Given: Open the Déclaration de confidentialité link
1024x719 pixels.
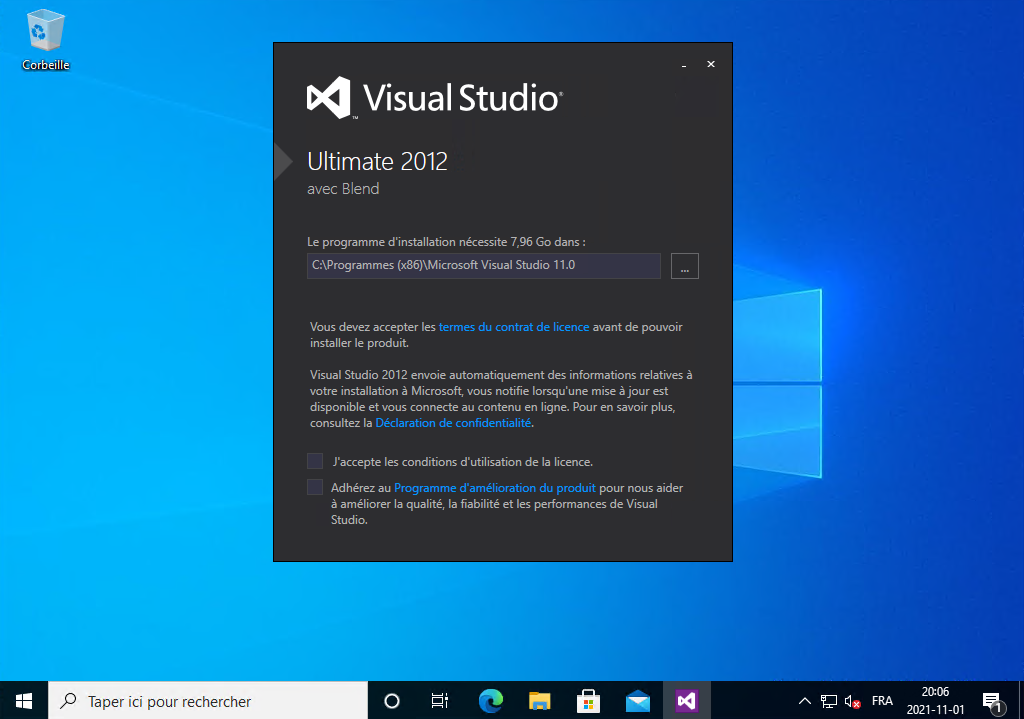Looking at the screenshot, I should (x=453, y=423).
